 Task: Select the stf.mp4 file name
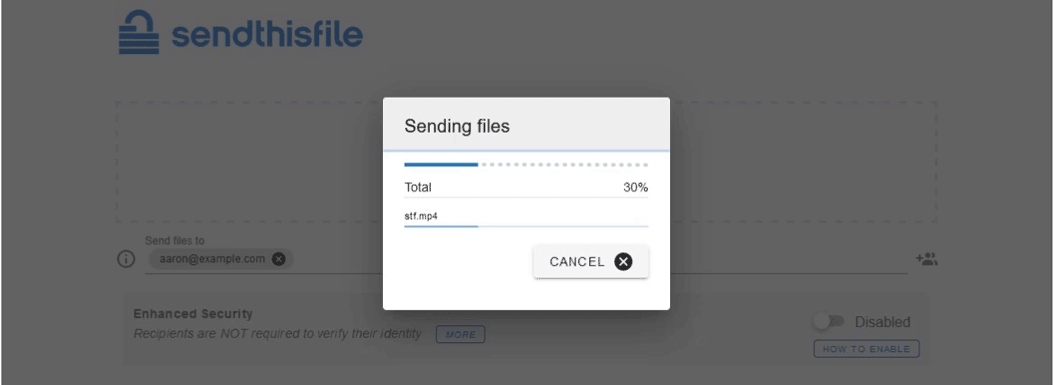pyautogui.click(x=421, y=216)
